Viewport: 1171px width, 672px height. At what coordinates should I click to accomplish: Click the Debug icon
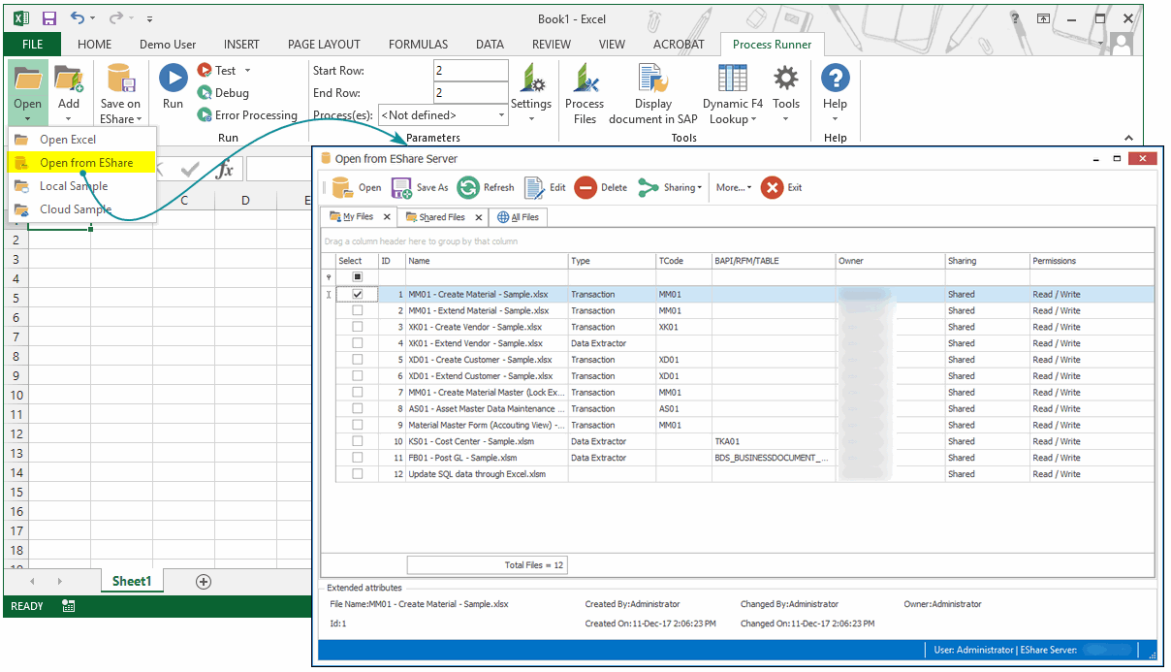(x=205, y=93)
